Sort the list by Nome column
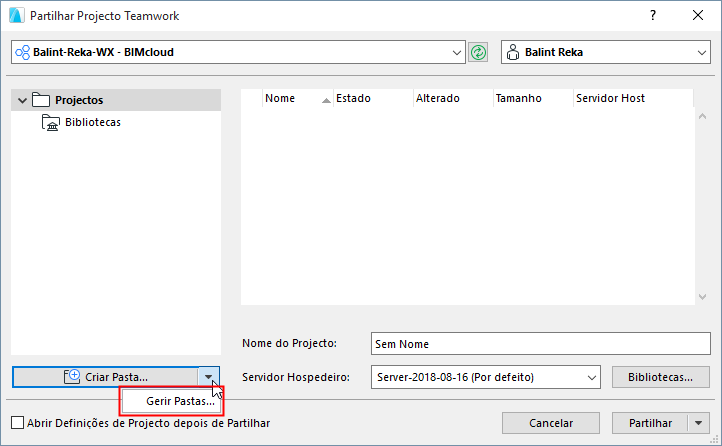 [x=297, y=98]
